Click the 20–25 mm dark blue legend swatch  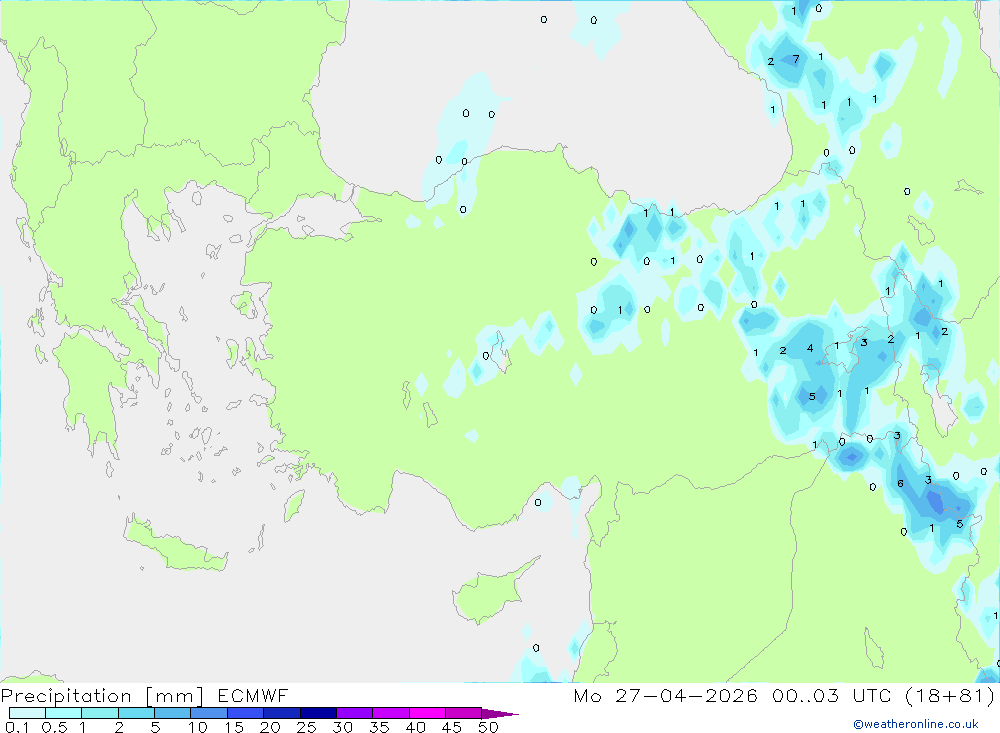coord(281,713)
